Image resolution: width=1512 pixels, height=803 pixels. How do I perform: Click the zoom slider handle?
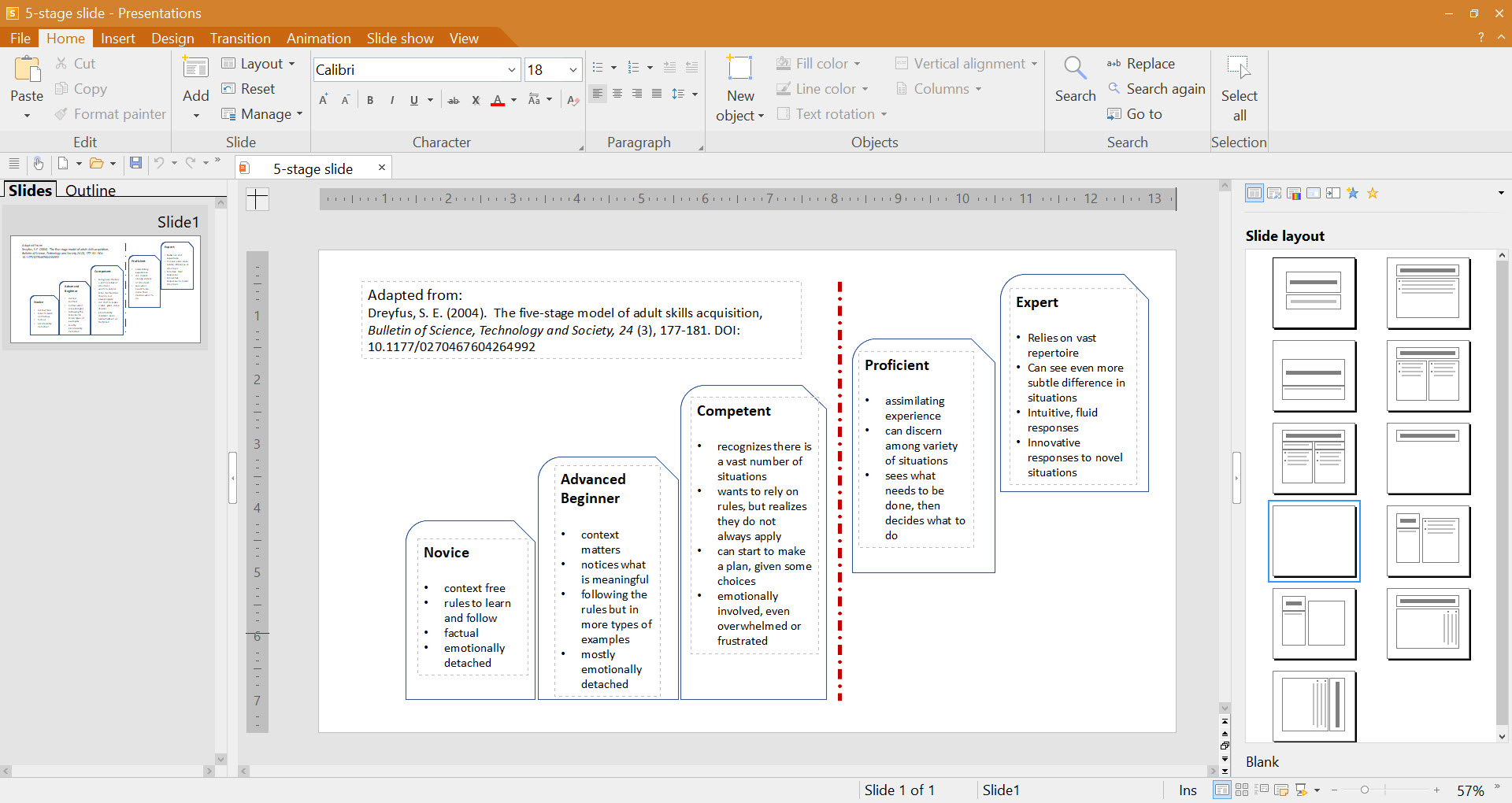1365,790
